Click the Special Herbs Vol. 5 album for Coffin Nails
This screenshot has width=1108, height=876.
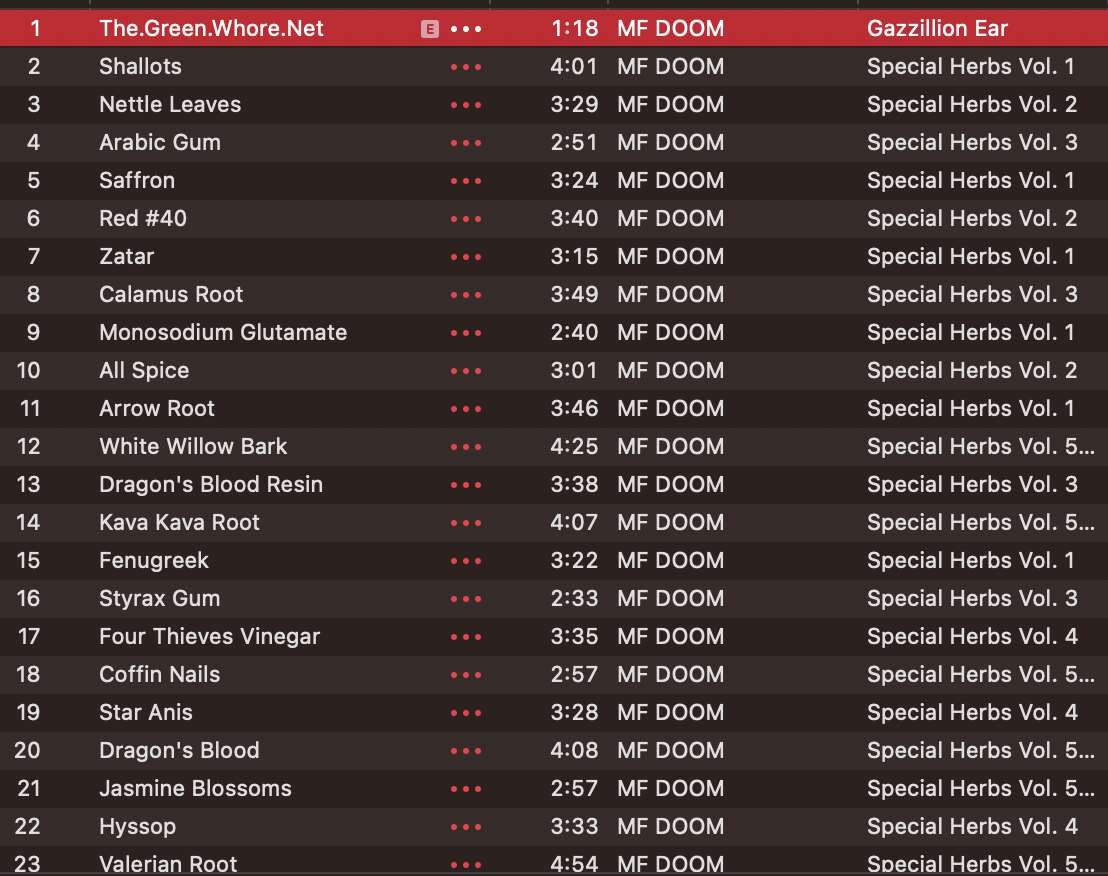pos(981,675)
